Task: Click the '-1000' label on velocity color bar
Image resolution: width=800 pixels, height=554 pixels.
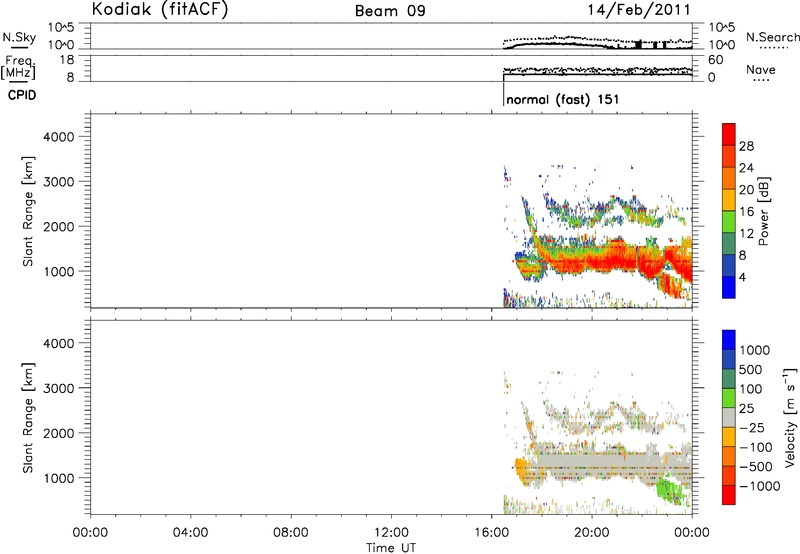Action: (759, 486)
